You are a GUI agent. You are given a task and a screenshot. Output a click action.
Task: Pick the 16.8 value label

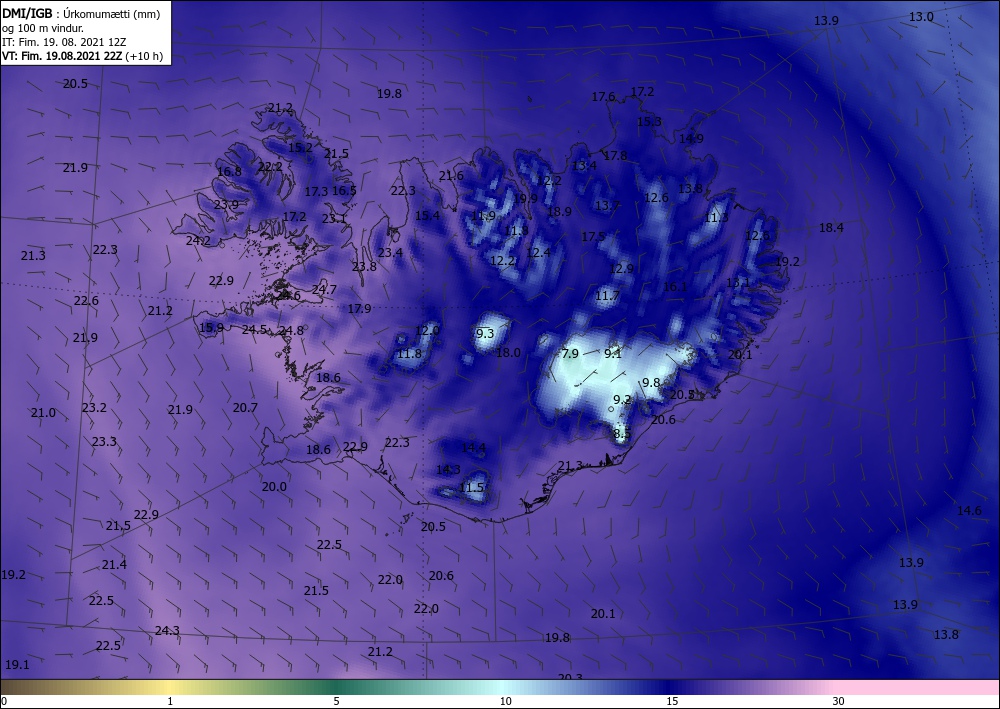pos(229,171)
